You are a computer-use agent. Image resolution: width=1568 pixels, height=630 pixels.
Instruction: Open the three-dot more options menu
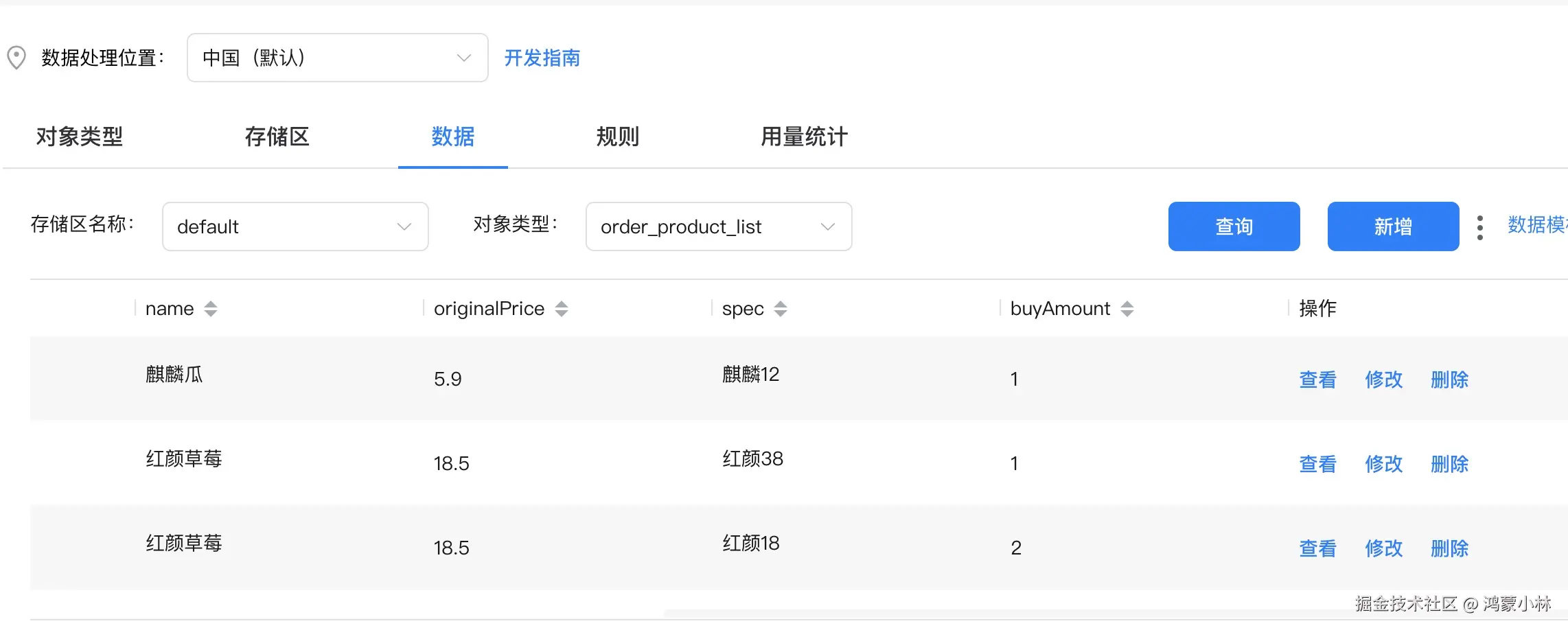pyautogui.click(x=1480, y=227)
